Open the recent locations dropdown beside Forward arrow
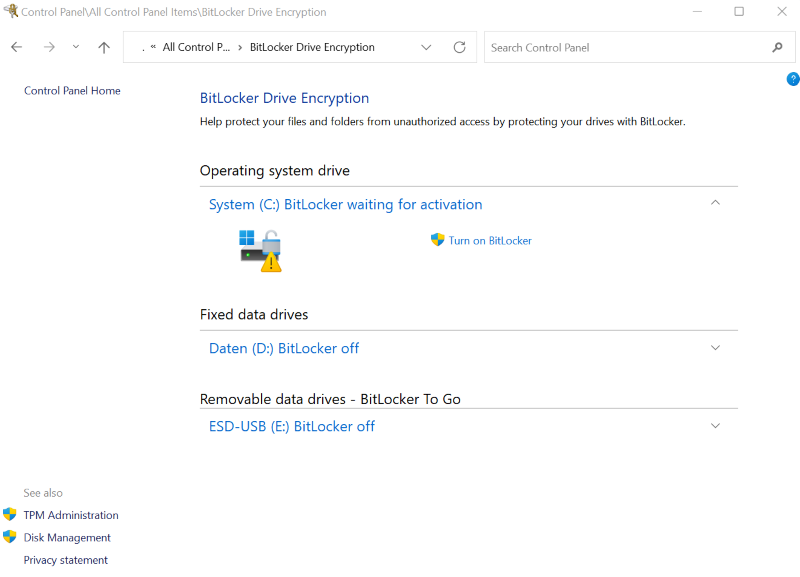The height and width of the screenshot is (577, 800). 75,47
